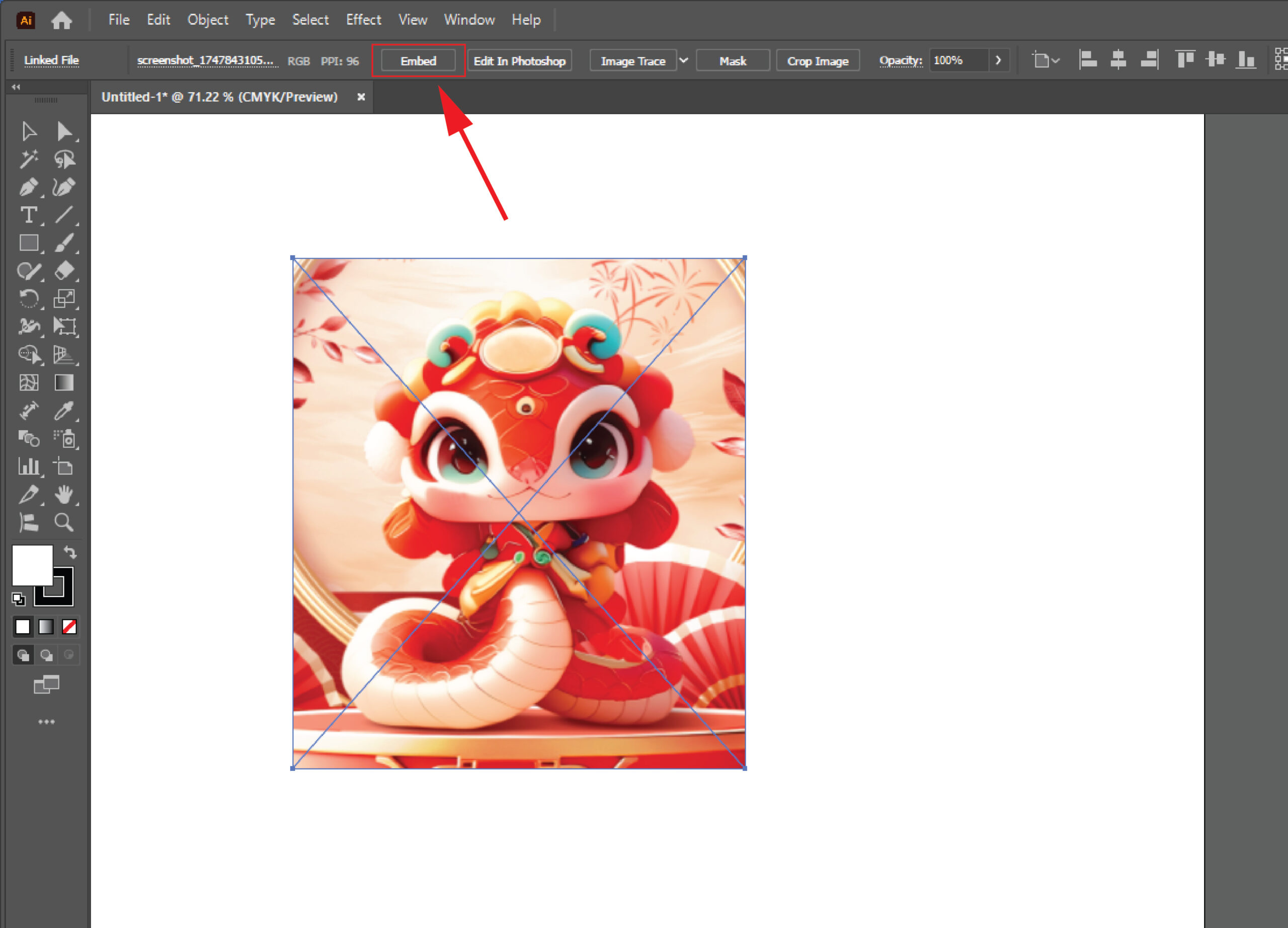
Task: Select the Column Graph tool
Action: (29, 467)
